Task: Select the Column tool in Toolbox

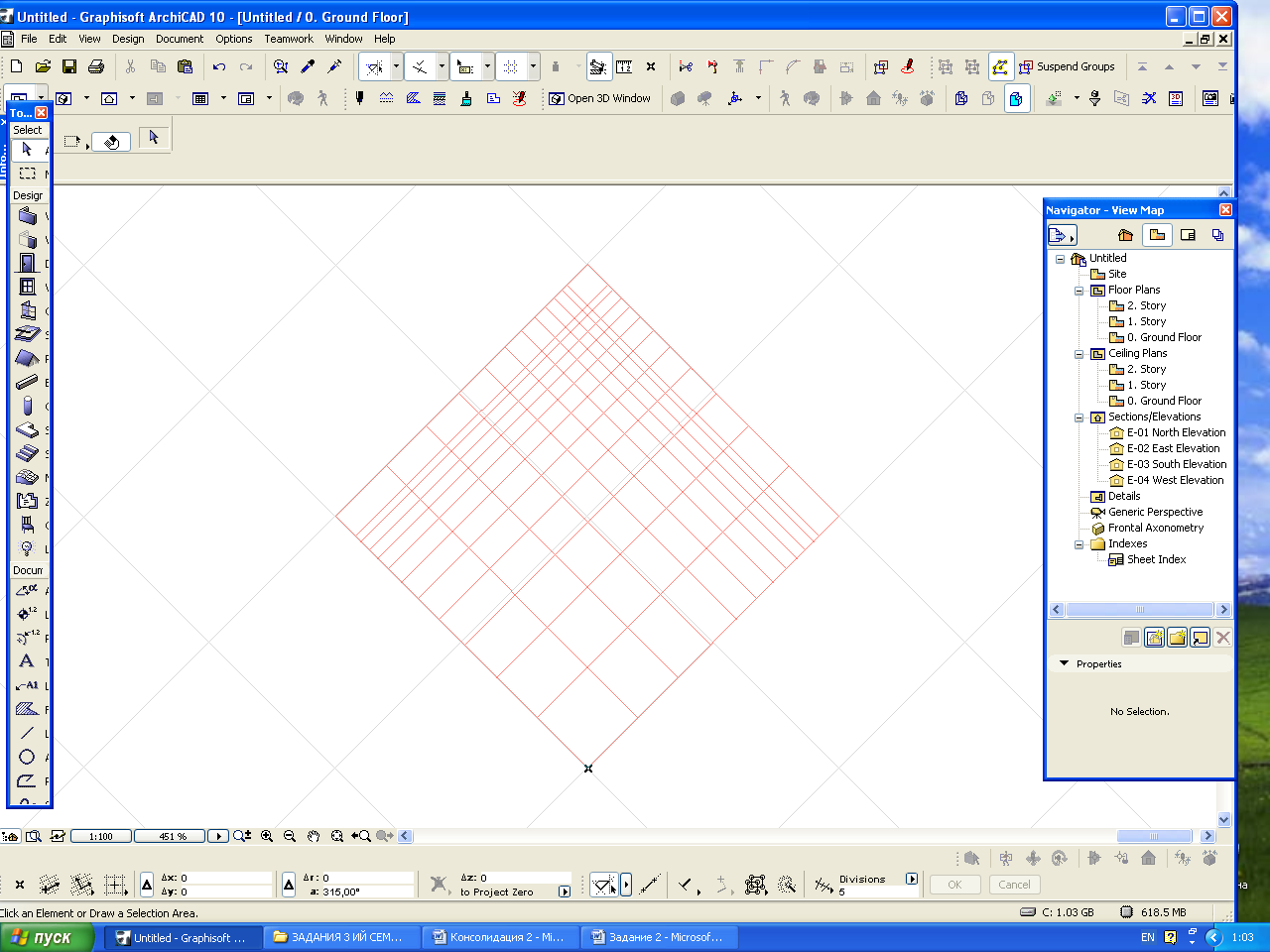Action: point(28,406)
